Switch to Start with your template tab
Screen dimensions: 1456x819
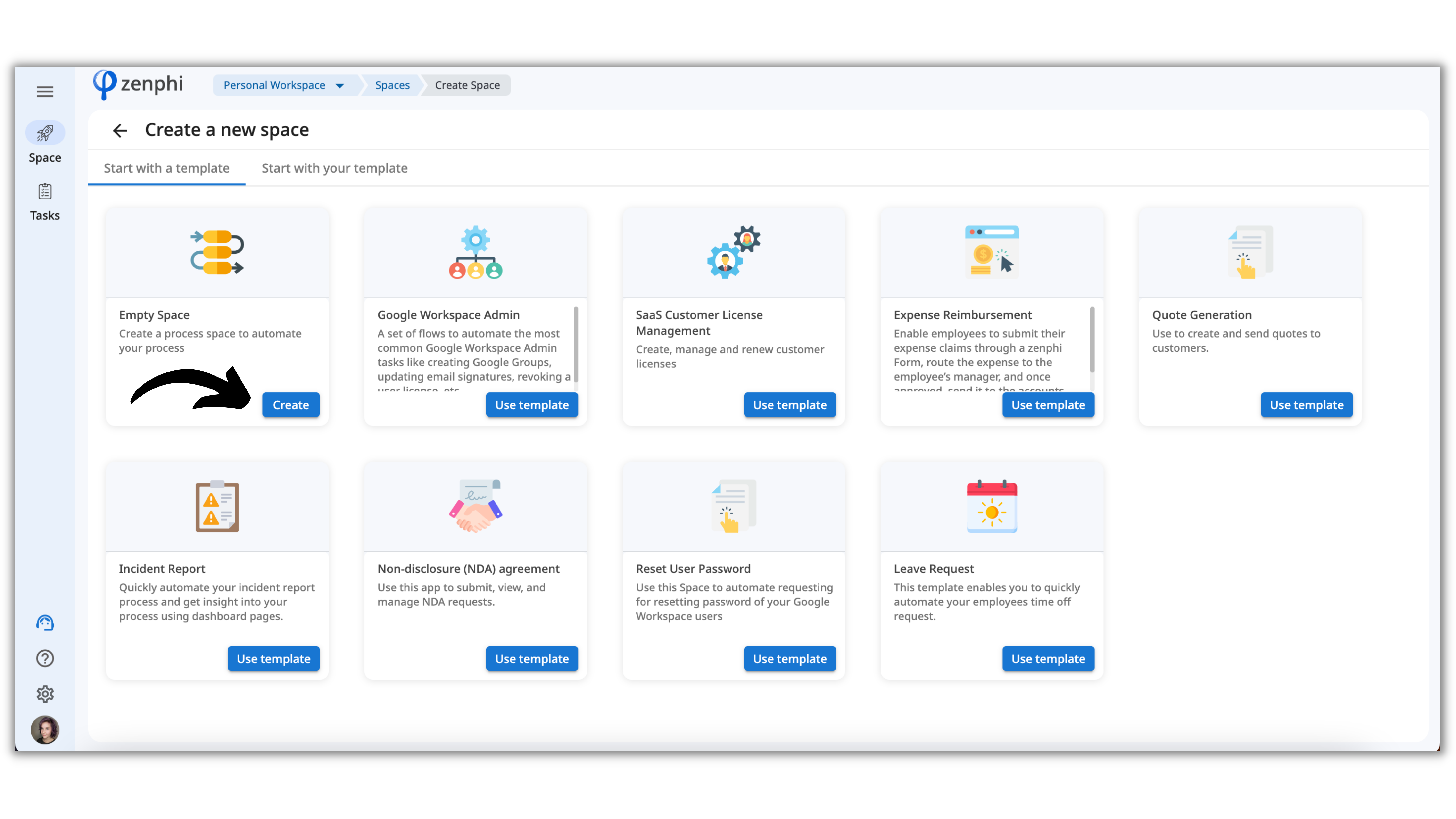coord(334,168)
